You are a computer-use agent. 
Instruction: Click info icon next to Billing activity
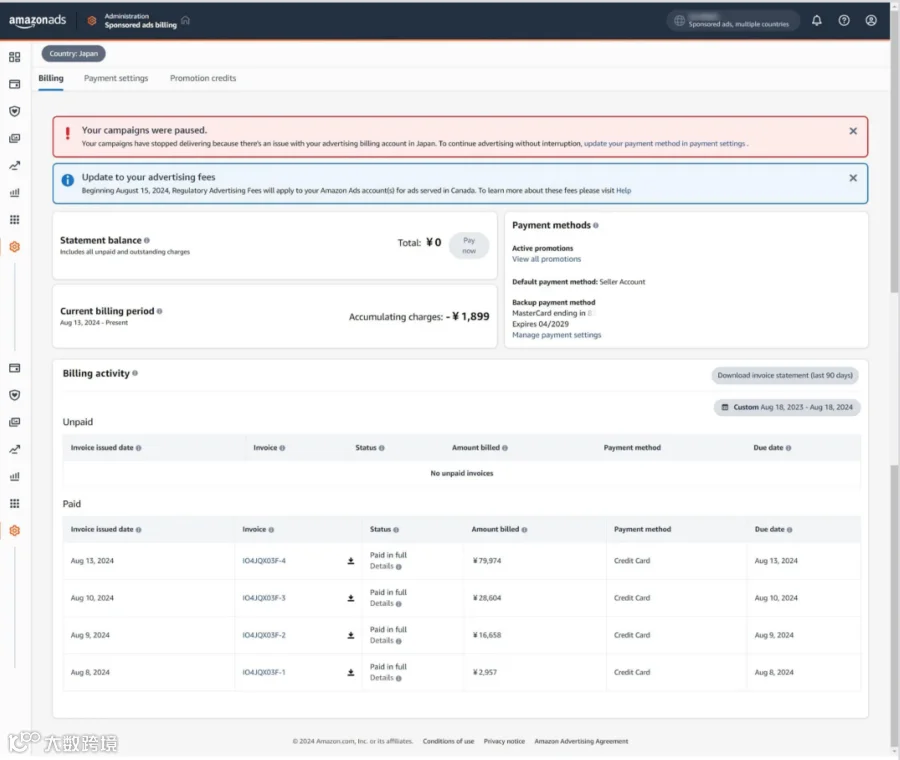135,373
